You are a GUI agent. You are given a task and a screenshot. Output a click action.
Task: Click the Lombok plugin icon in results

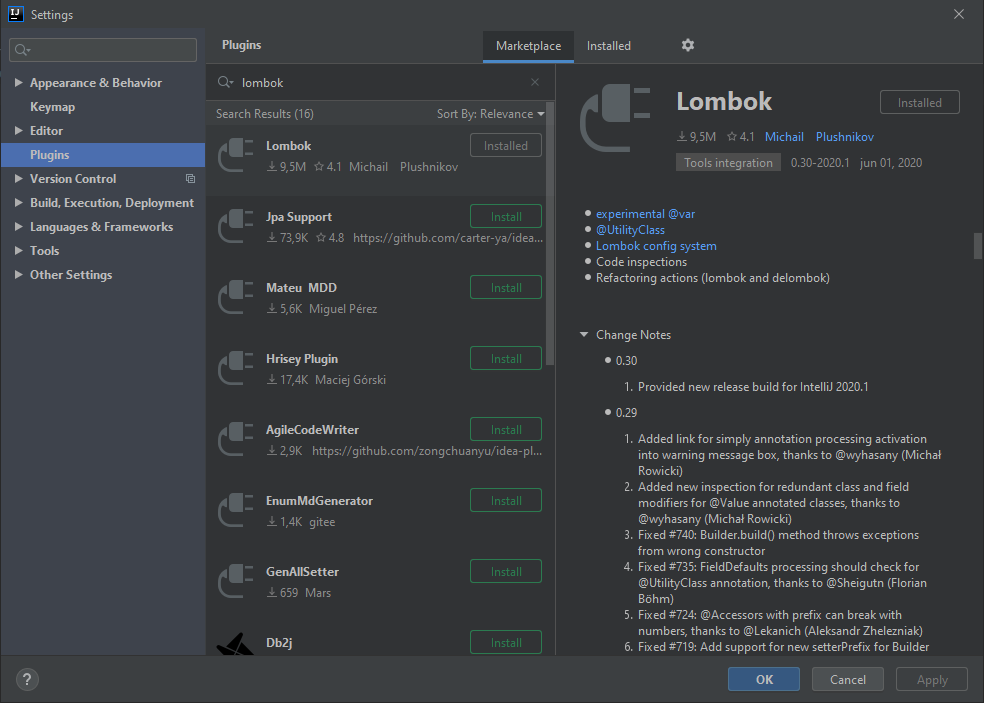(235, 155)
